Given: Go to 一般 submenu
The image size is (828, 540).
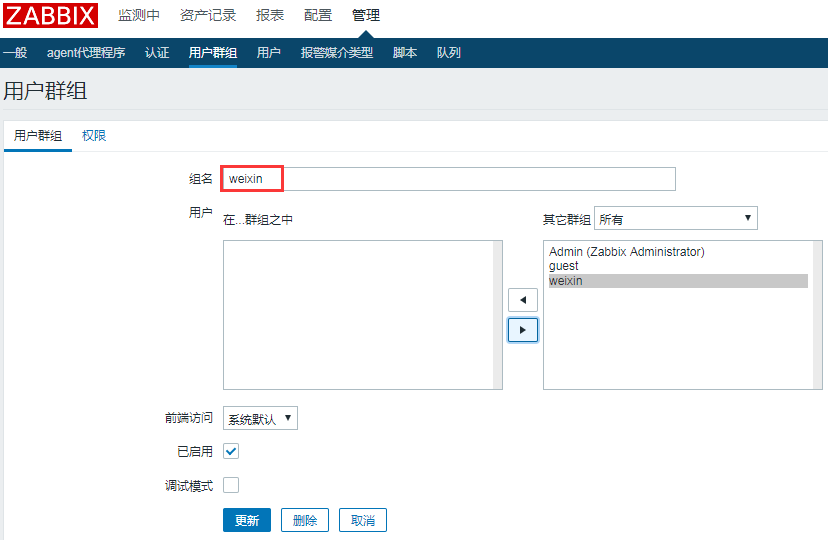Looking at the screenshot, I should pyautogui.click(x=15, y=53).
